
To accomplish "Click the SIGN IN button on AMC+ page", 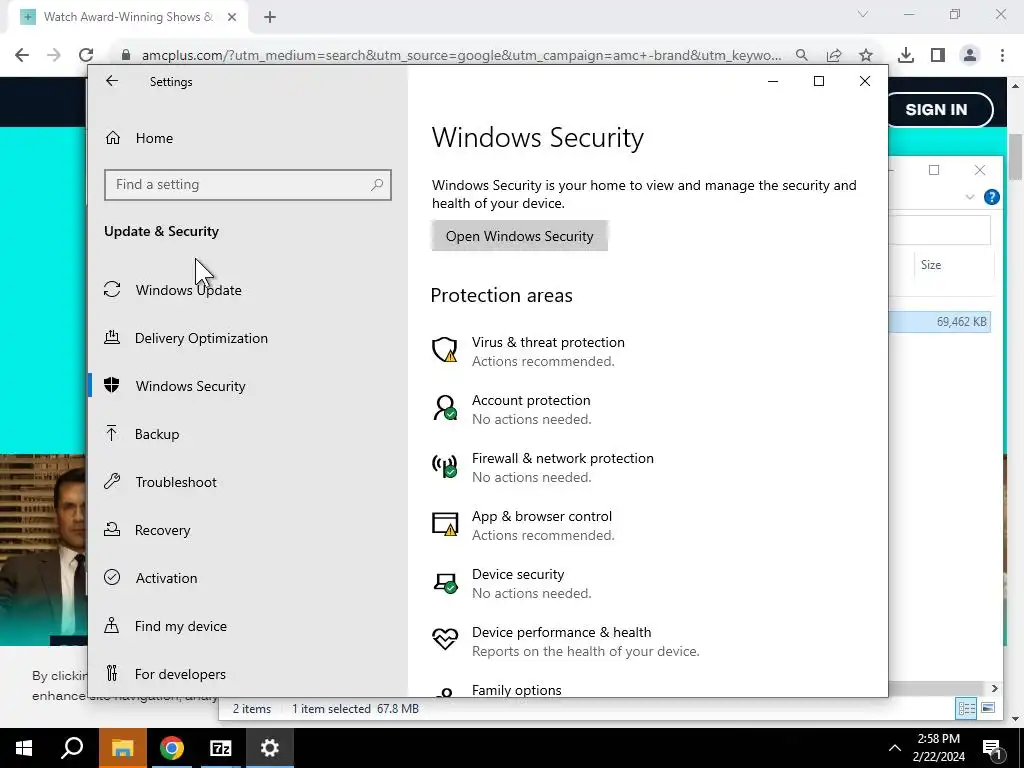I will [x=936, y=110].
